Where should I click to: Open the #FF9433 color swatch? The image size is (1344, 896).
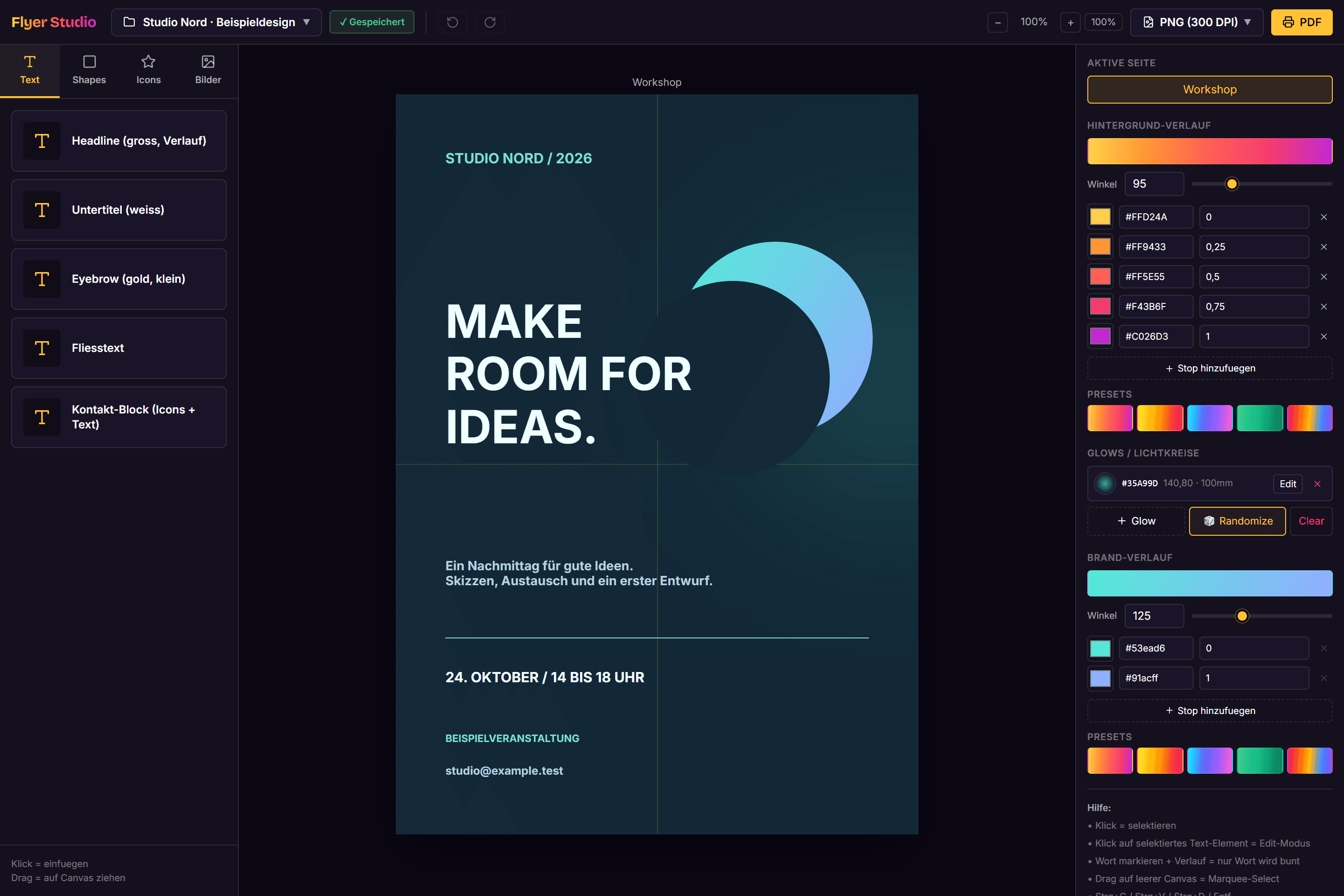coord(1100,247)
